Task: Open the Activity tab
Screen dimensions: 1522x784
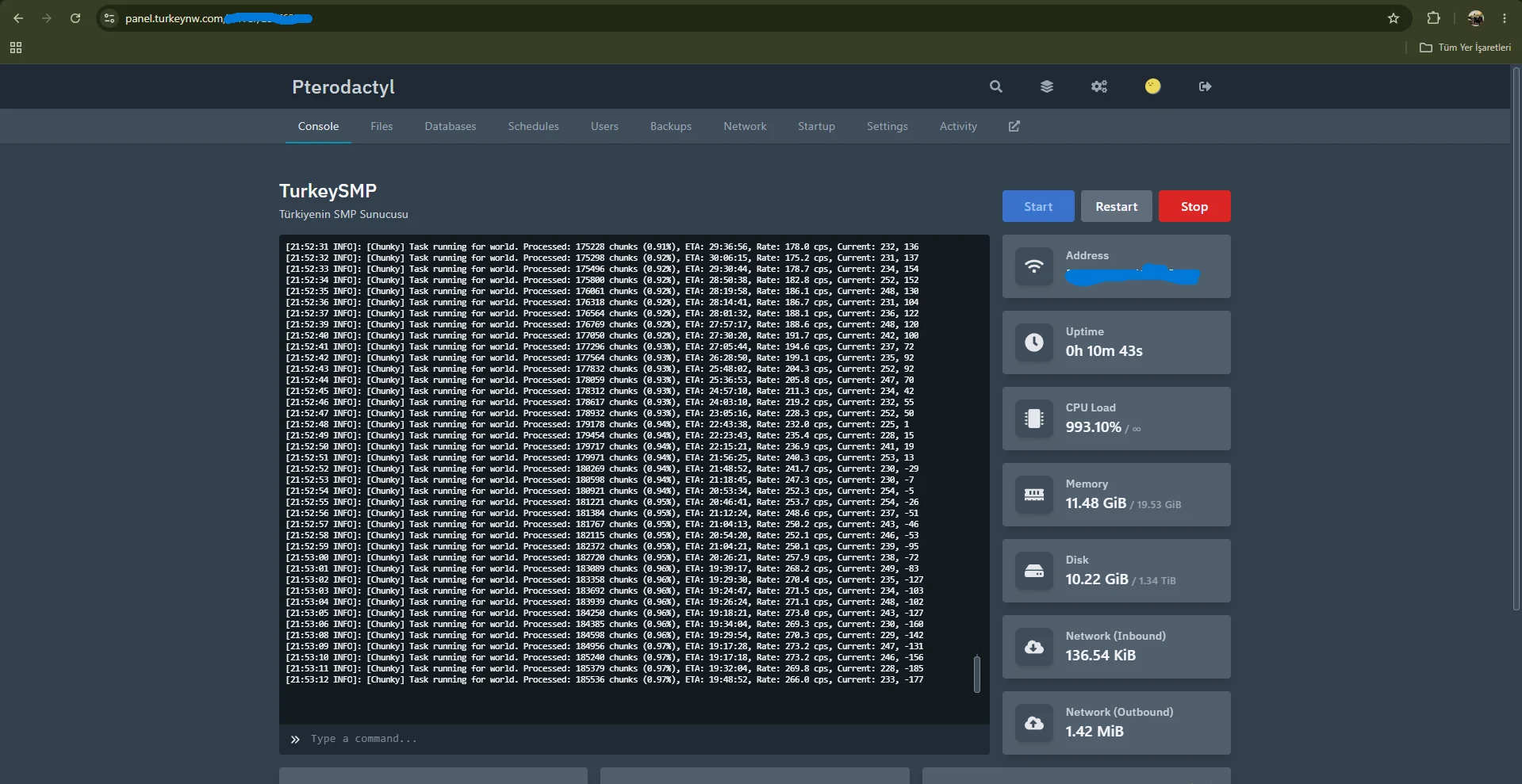Action: pos(958,126)
